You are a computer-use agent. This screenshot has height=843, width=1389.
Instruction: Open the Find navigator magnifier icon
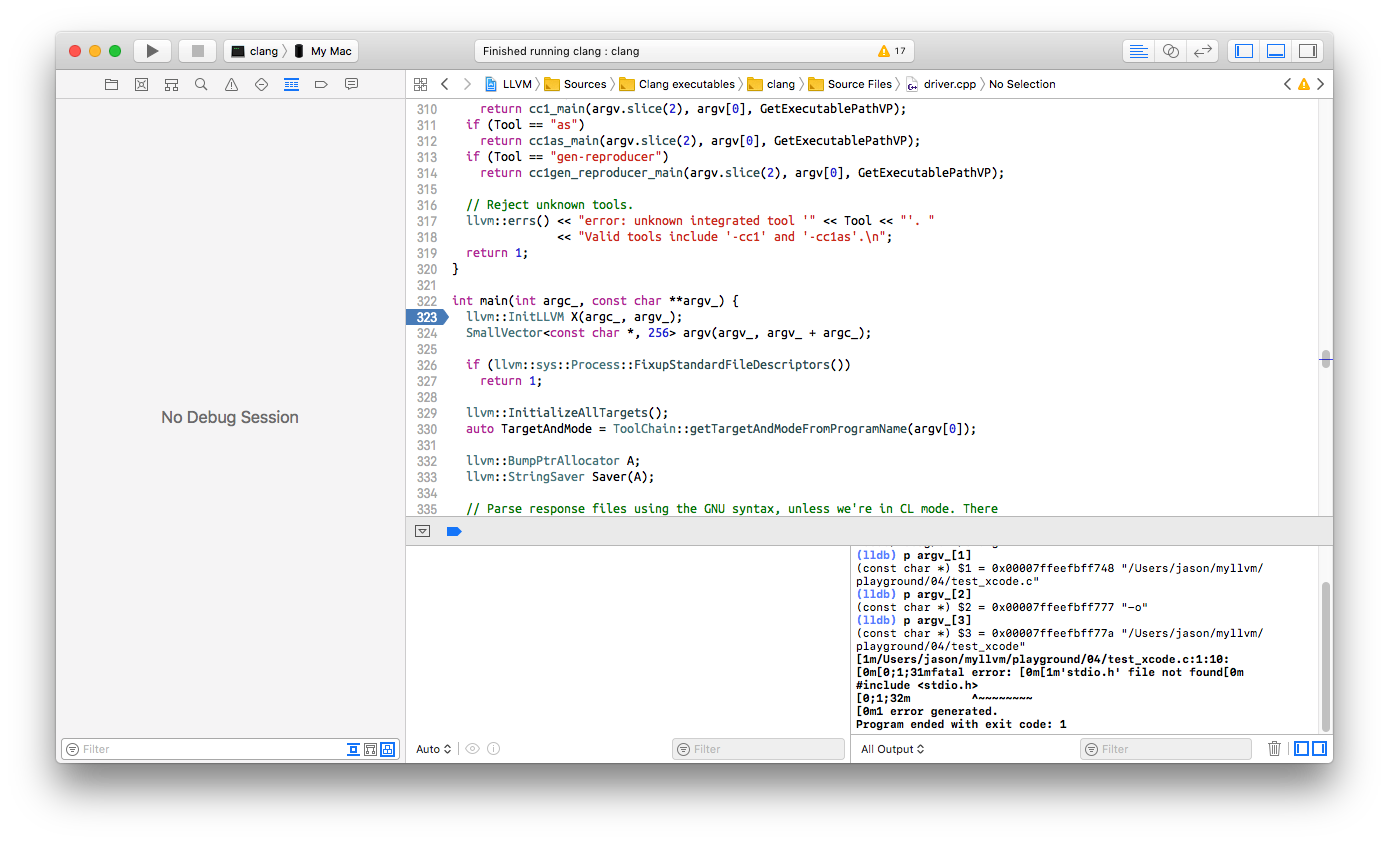(x=201, y=85)
